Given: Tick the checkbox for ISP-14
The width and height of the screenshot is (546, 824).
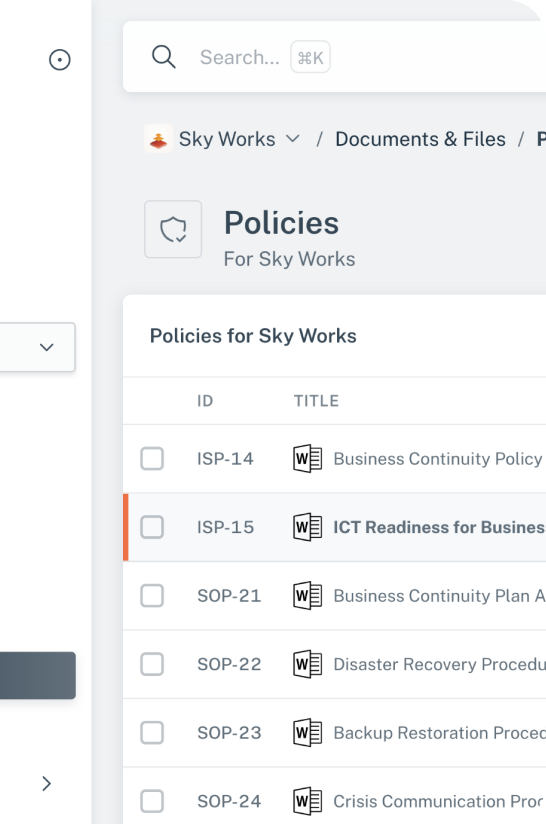Looking at the screenshot, I should tap(152, 459).
